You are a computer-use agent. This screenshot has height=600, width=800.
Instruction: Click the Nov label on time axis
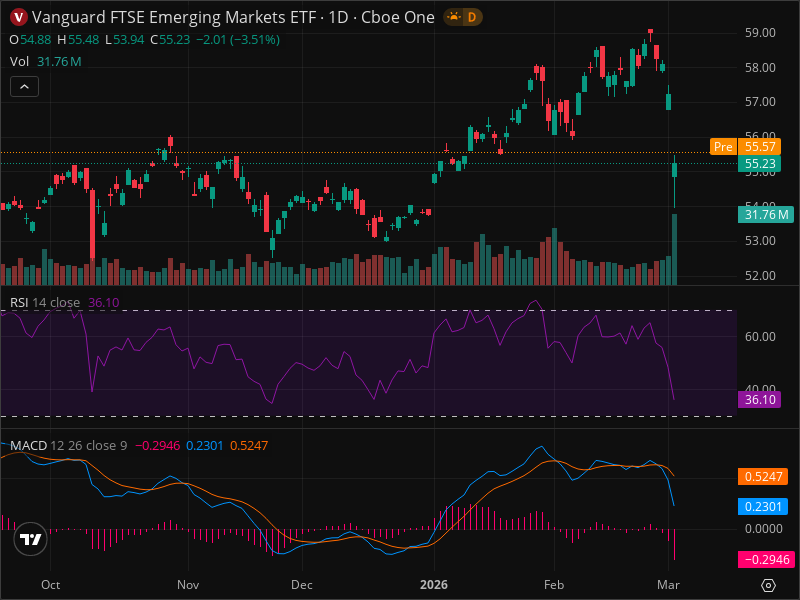pos(188,585)
